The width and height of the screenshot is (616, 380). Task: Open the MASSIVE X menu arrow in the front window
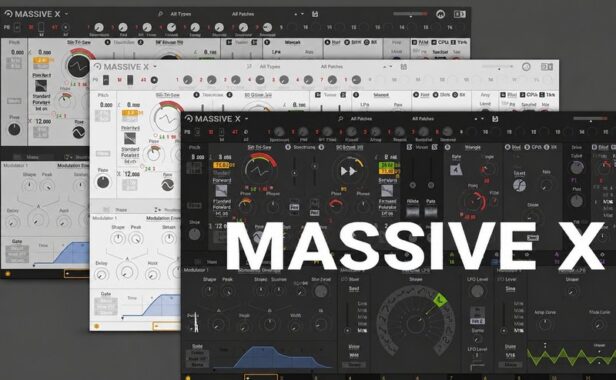[247, 119]
